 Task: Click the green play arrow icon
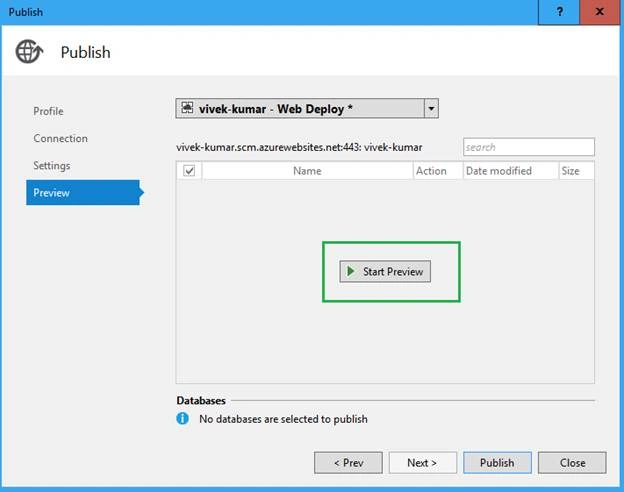click(351, 271)
